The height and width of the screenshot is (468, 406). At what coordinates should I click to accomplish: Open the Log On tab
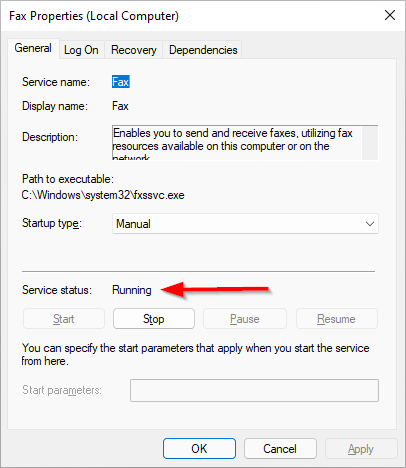[81, 50]
